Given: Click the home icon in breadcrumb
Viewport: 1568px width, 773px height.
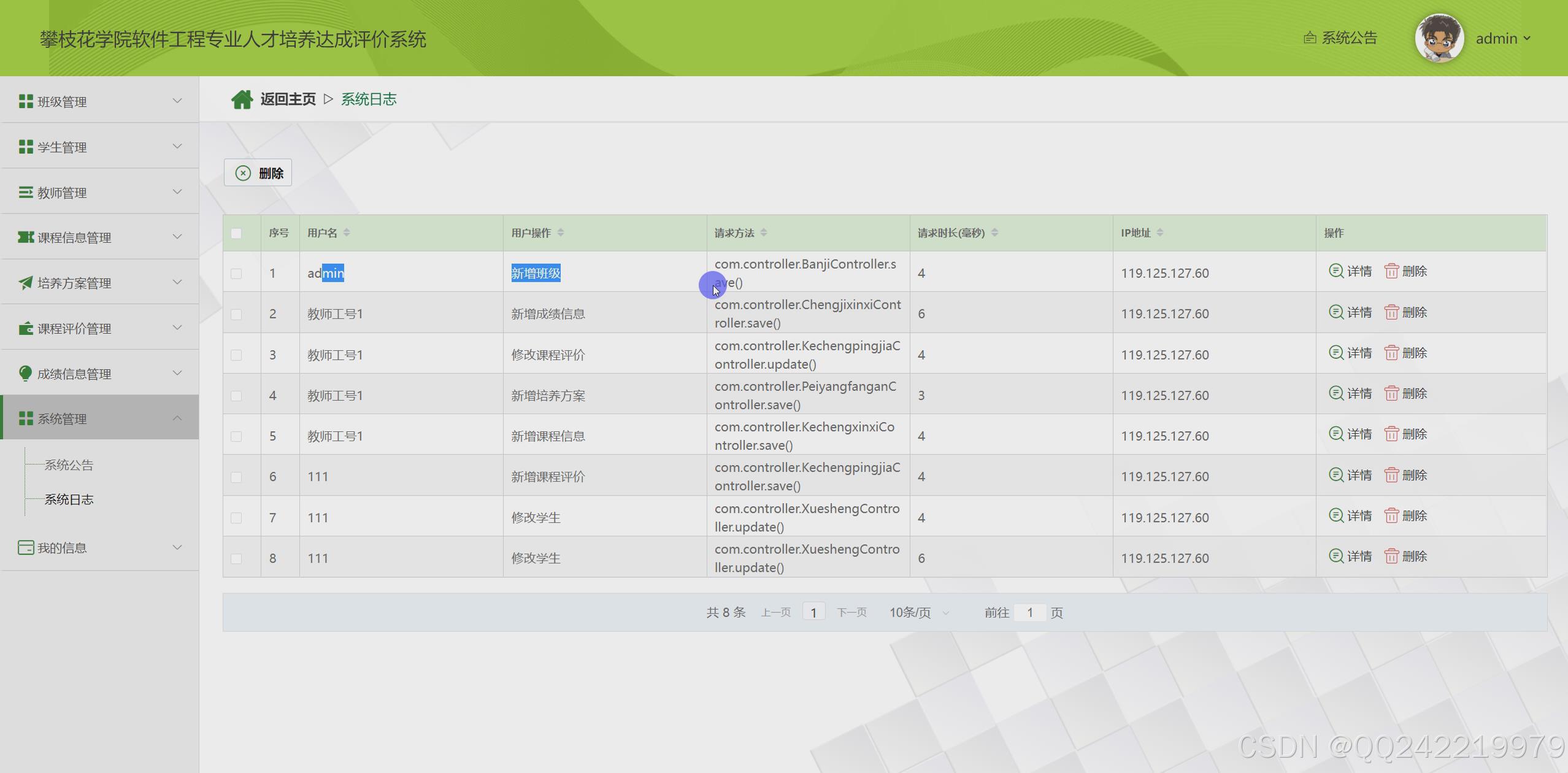Looking at the screenshot, I should pos(241,99).
